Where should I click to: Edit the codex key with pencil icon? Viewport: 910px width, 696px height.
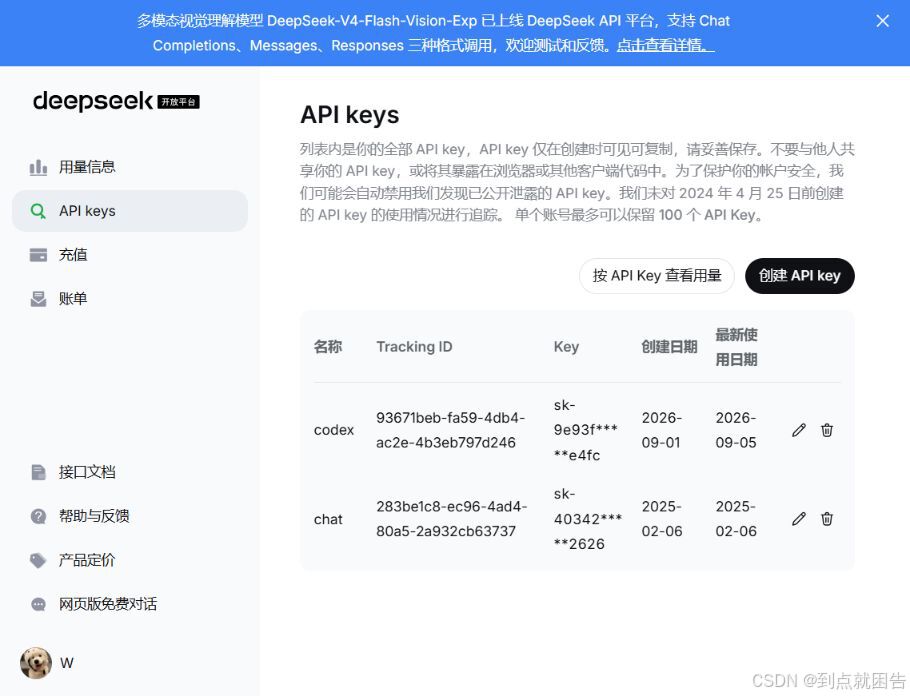pos(799,430)
